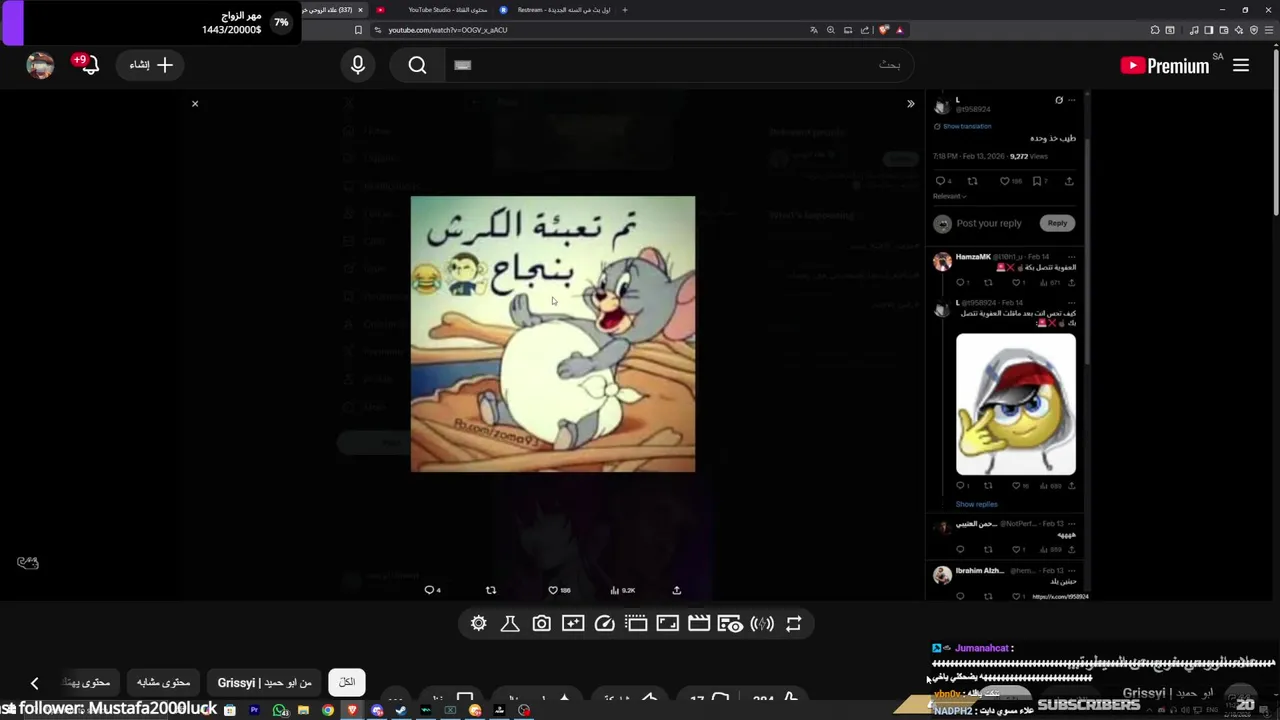Viewport: 1280px width, 720px height.
Task: Click the browser address bar URL
Action: coord(448,30)
